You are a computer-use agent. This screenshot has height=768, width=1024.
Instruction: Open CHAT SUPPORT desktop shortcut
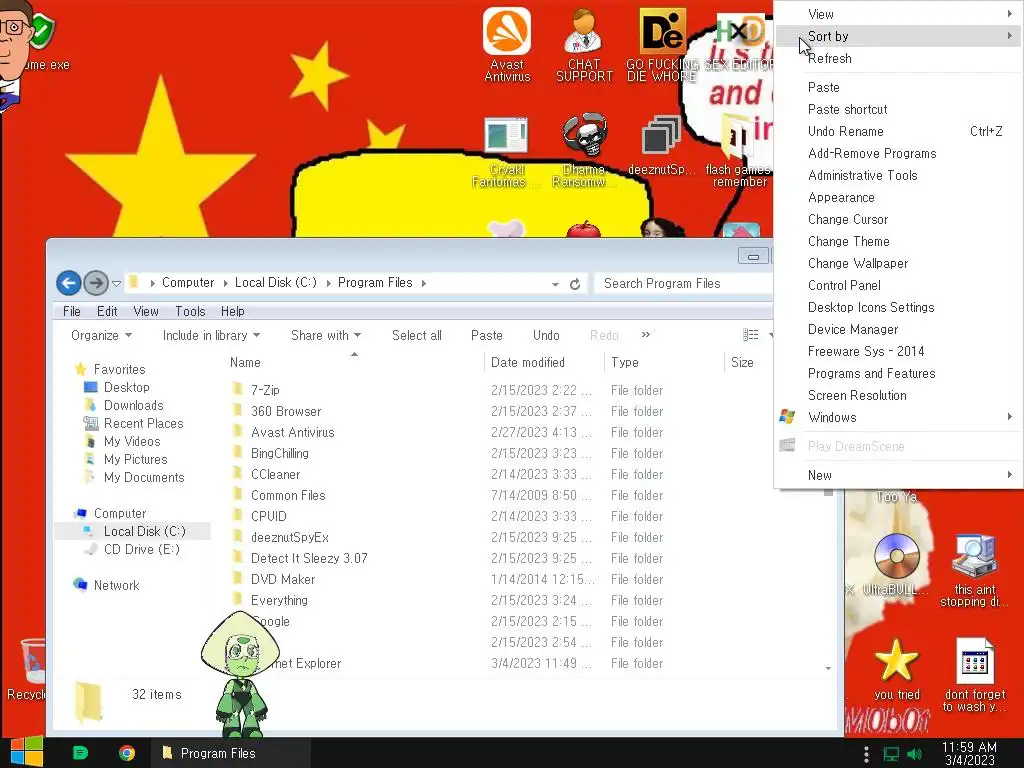click(x=584, y=44)
